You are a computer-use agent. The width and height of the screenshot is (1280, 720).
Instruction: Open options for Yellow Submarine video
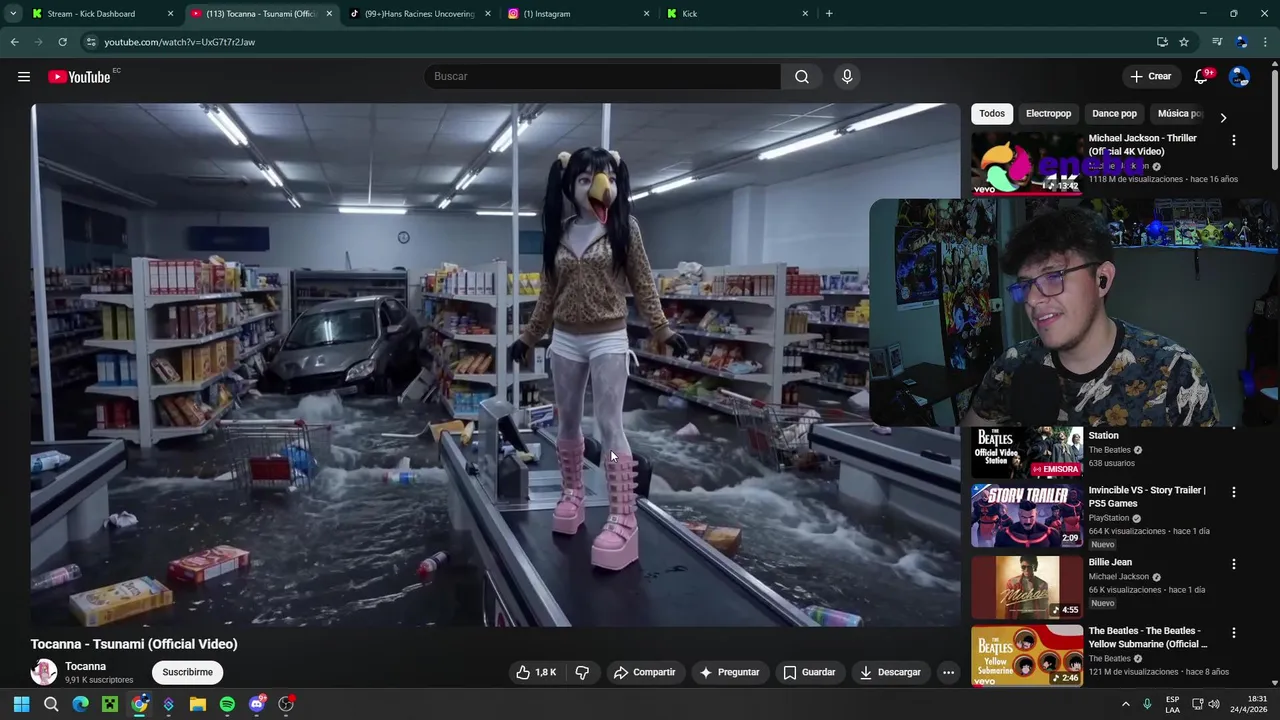coord(1233,633)
